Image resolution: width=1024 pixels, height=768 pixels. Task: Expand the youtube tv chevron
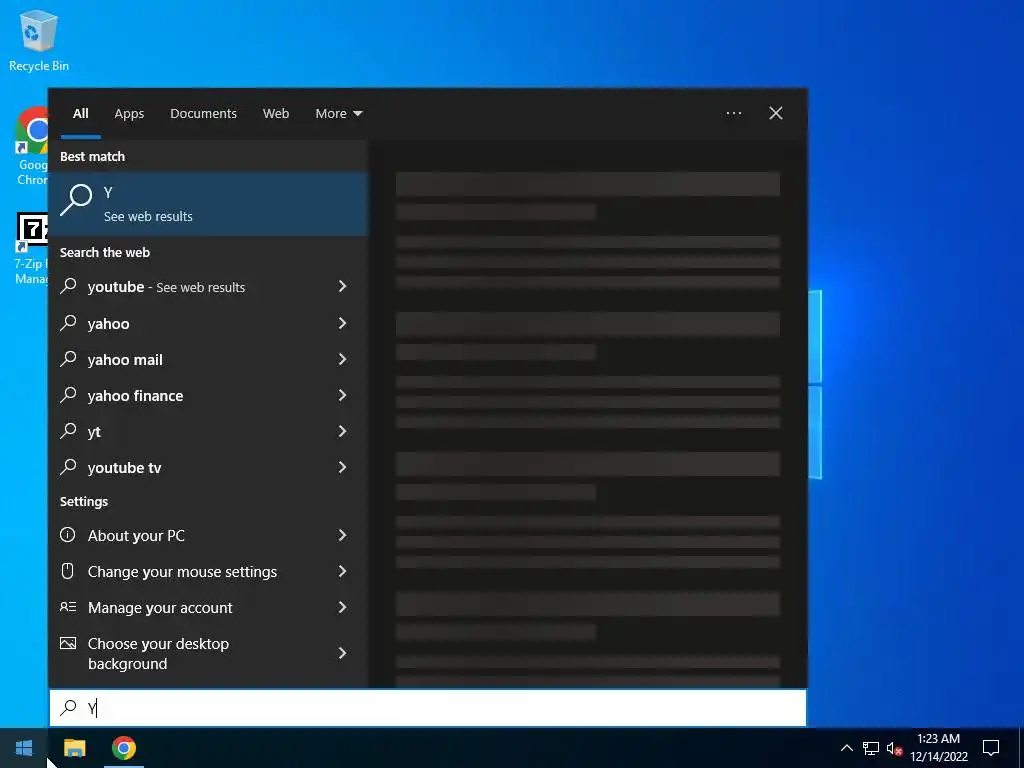[342, 466]
